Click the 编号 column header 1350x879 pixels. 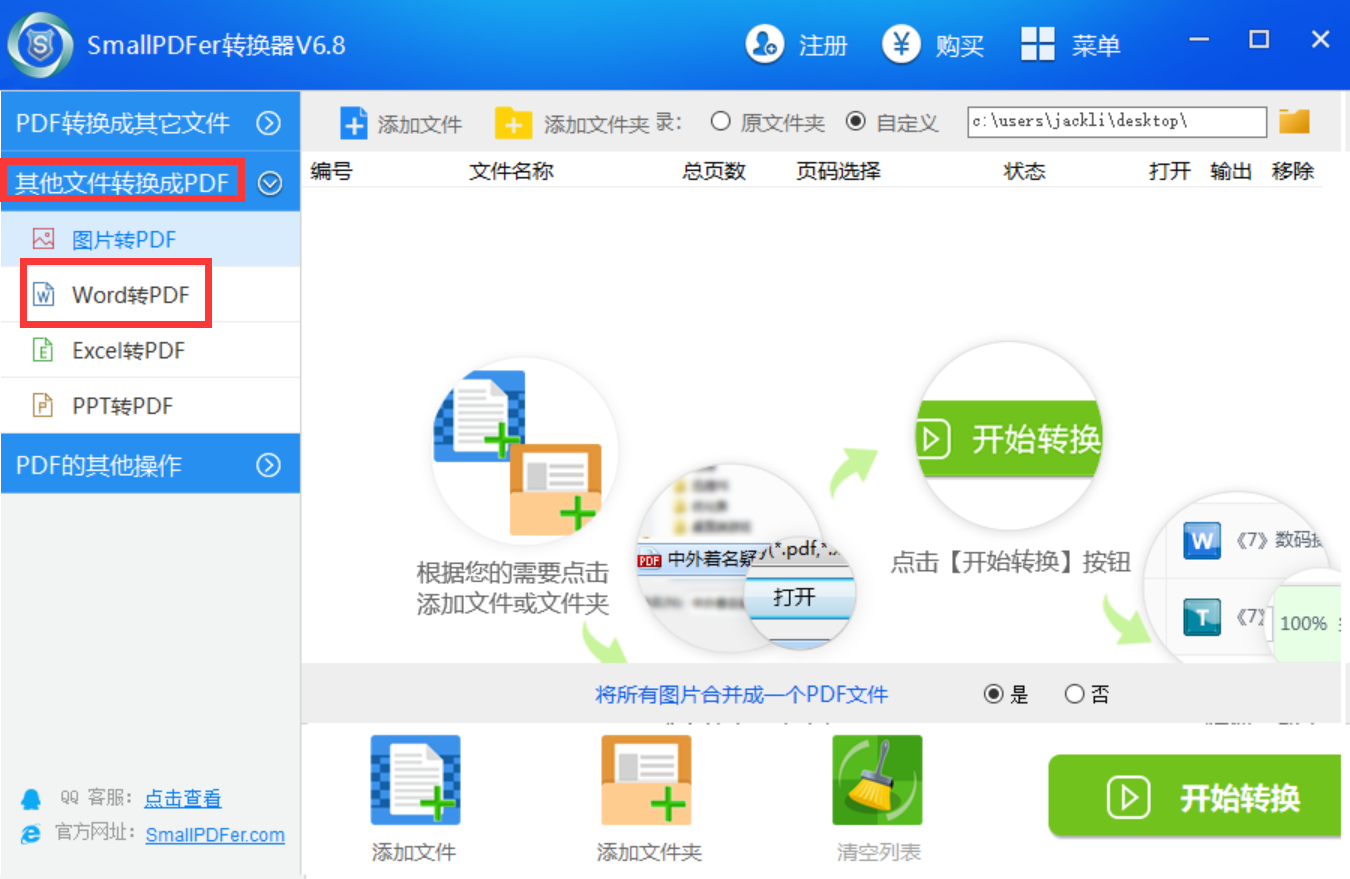[331, 171]
